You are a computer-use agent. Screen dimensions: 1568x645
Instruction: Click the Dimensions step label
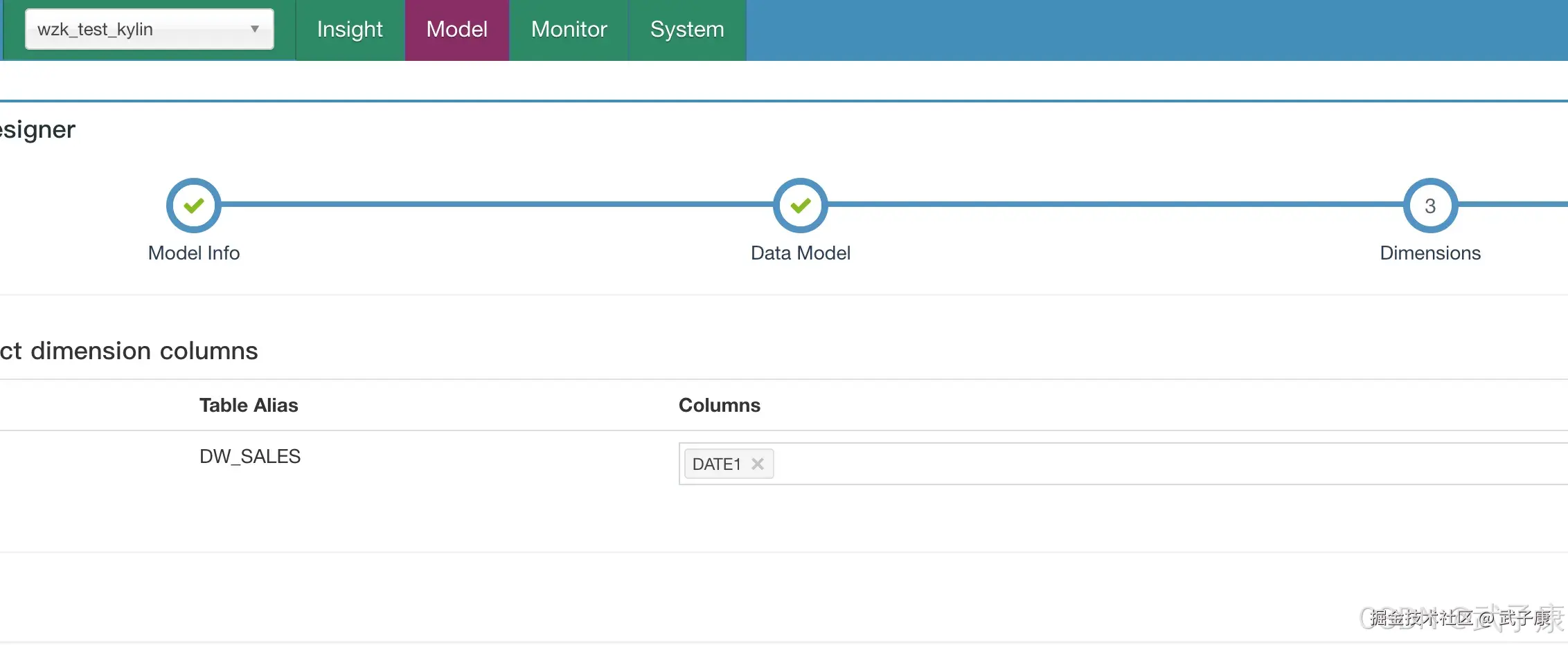tap(1430, 253)
